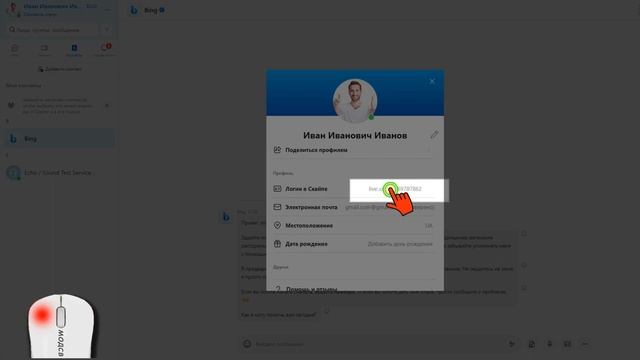Click the Логин в Скайпе ID card icon
Viewport: 640px width, 360px height.
point(278,189)
